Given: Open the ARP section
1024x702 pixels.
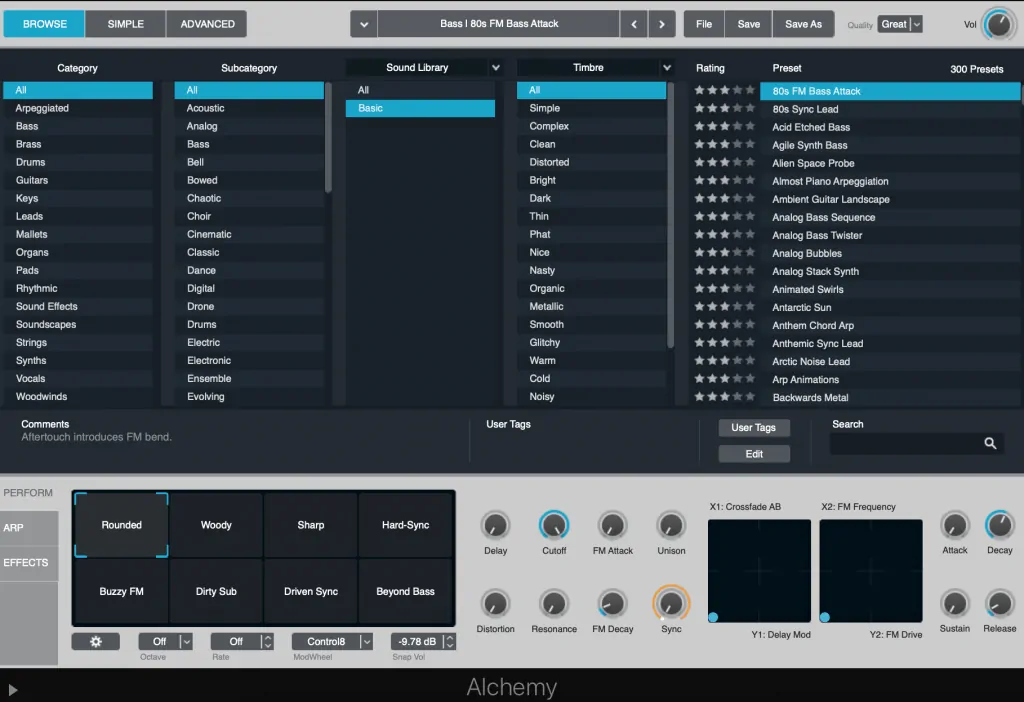Looking at the screenshot, I should (x=29, y=528).
